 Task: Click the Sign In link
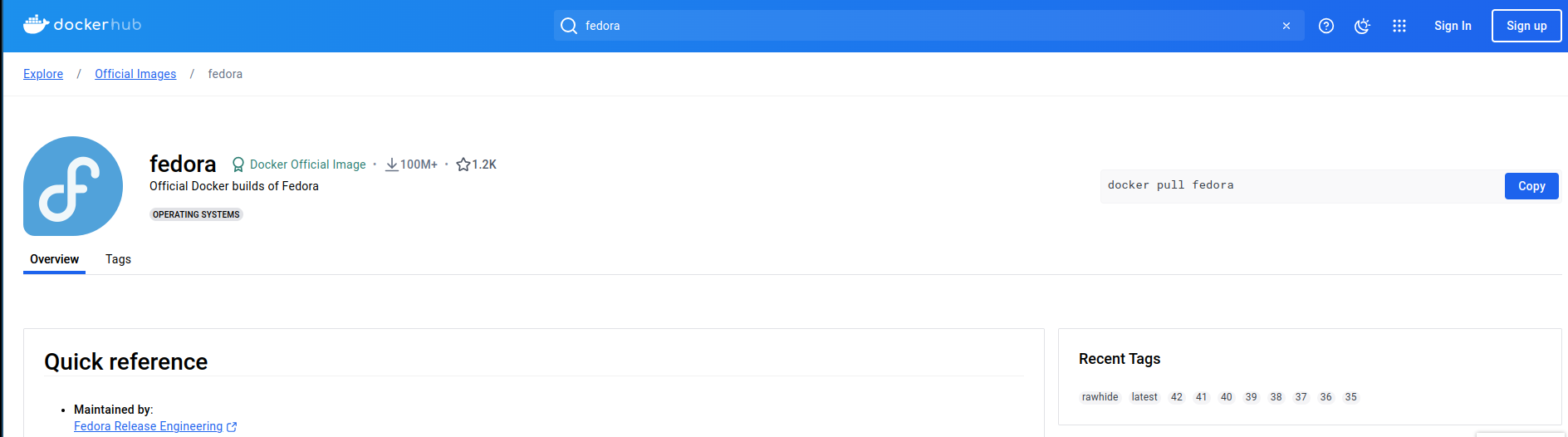[1453, 26]
